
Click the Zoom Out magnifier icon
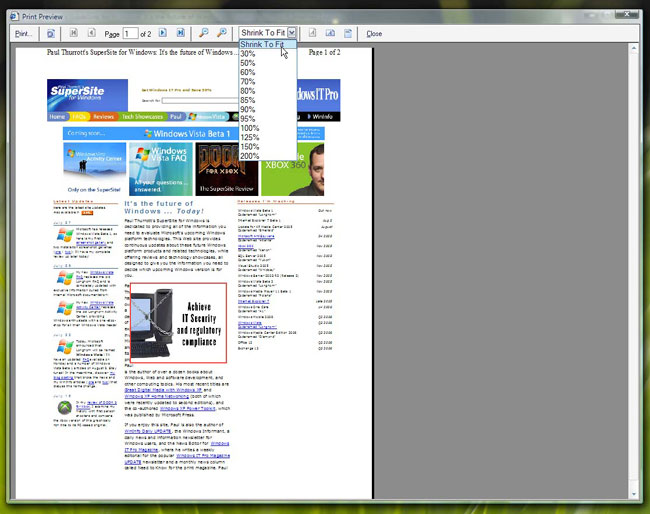[204, 33]
